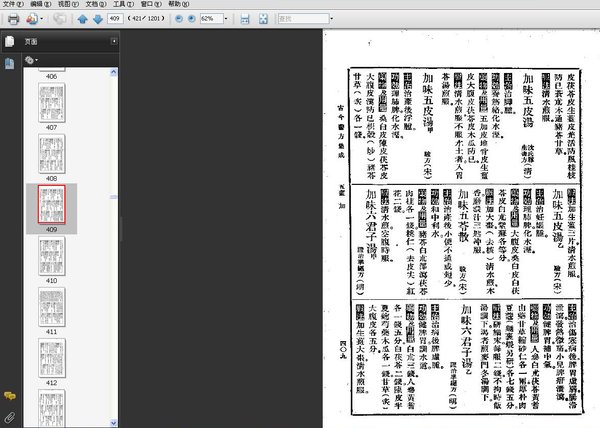
Task: Click the 页面 panel title
Action: (x=31, y=42)
